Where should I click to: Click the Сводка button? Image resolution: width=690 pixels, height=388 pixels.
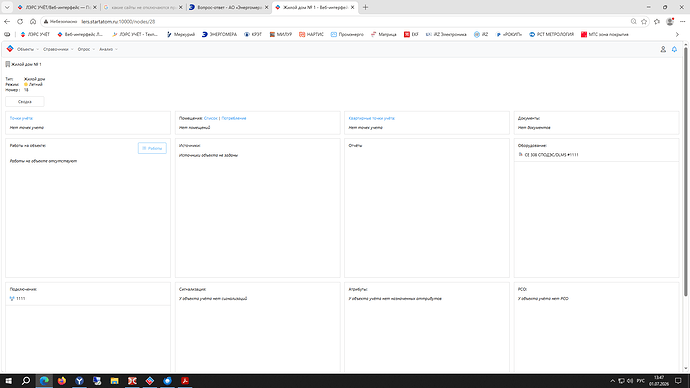(x=25, y=102)
